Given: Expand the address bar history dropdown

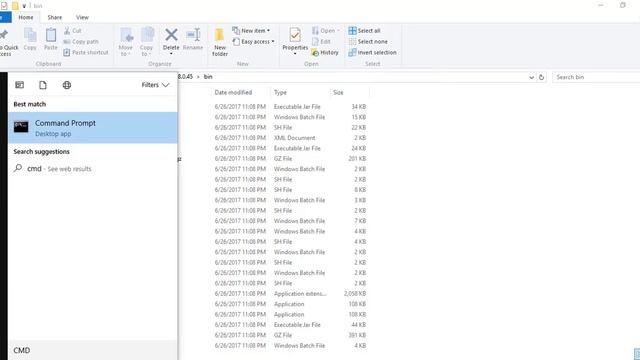Looking at the screenshot, I should [531, 77].
